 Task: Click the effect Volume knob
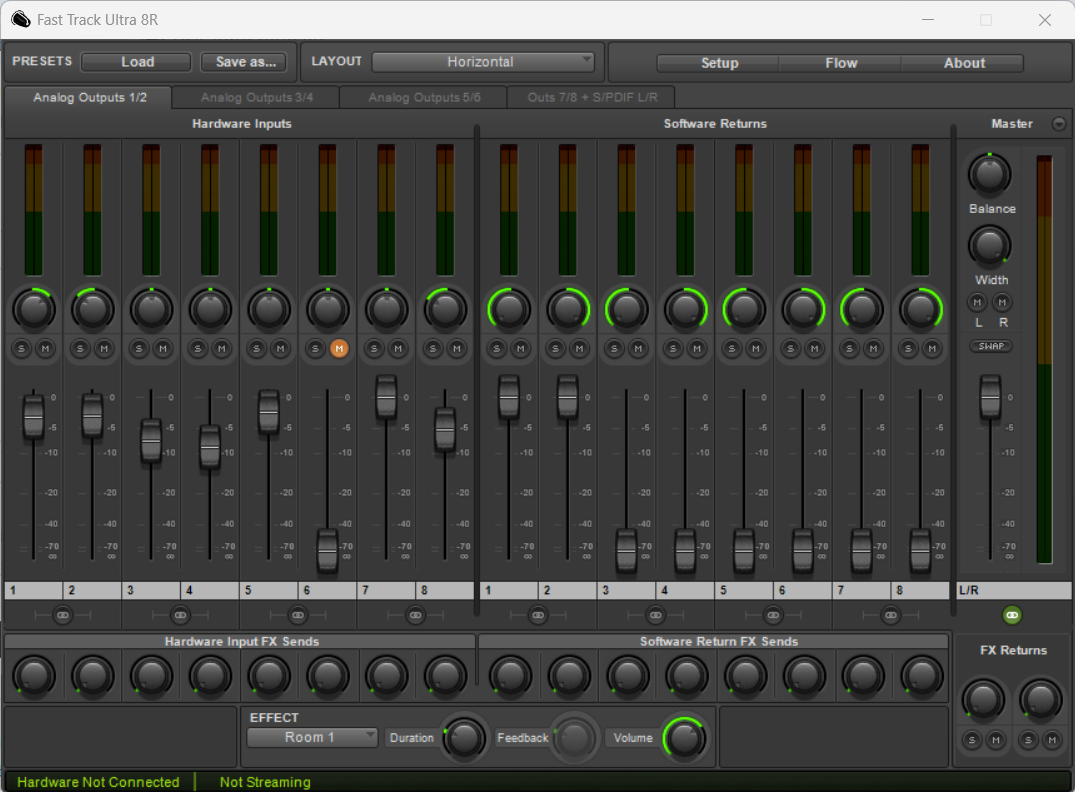coord(684,738)
